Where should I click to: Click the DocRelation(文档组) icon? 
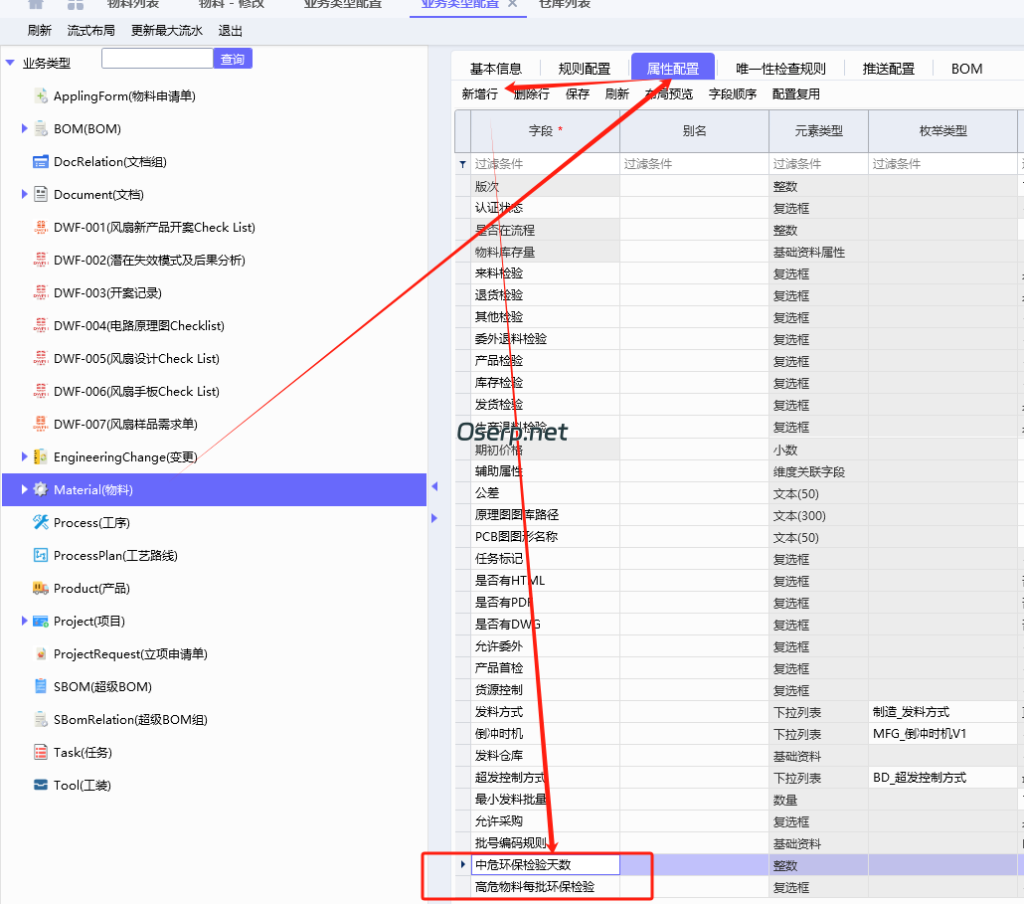(40, 161)
